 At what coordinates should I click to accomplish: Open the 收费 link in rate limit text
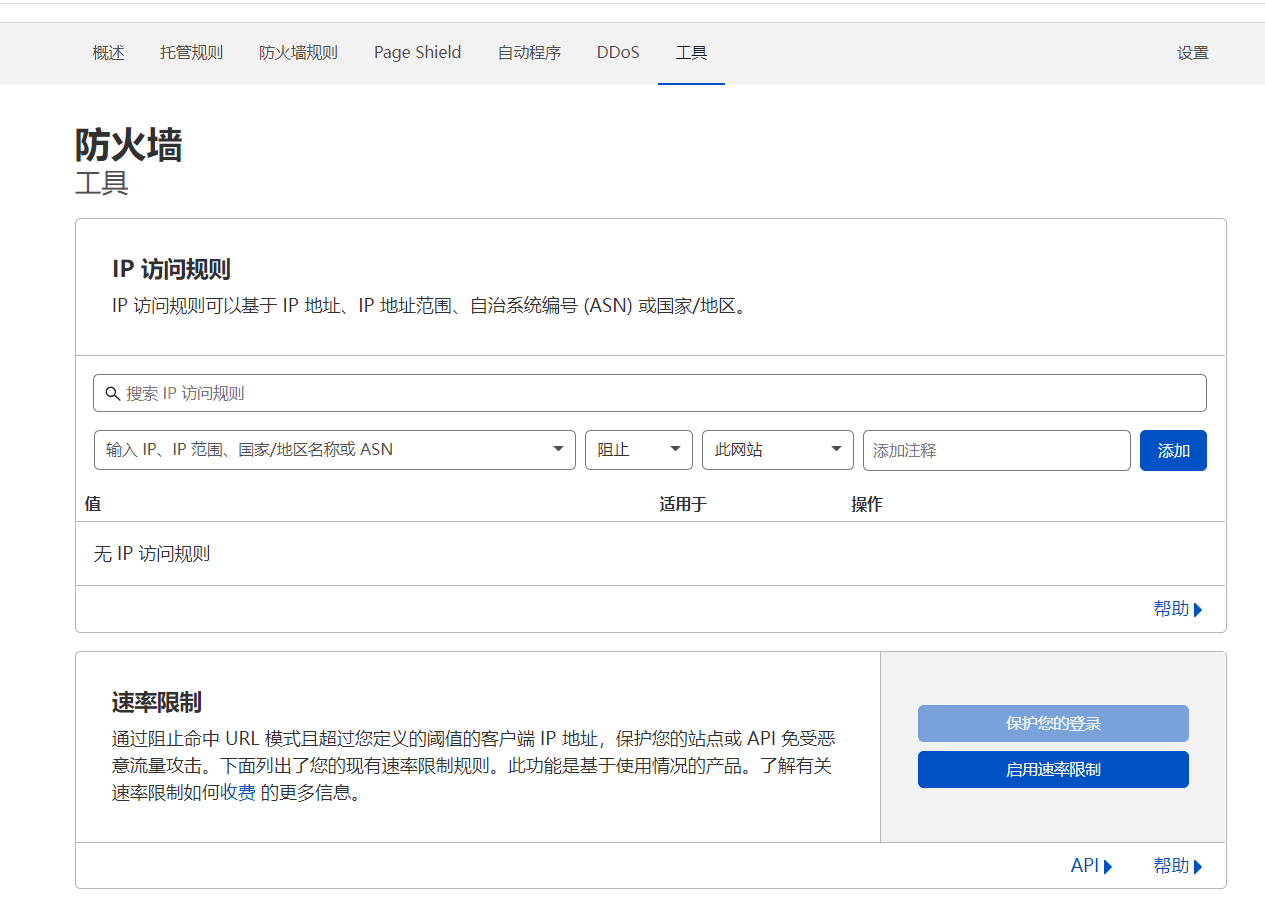click(x=238, y=794)
